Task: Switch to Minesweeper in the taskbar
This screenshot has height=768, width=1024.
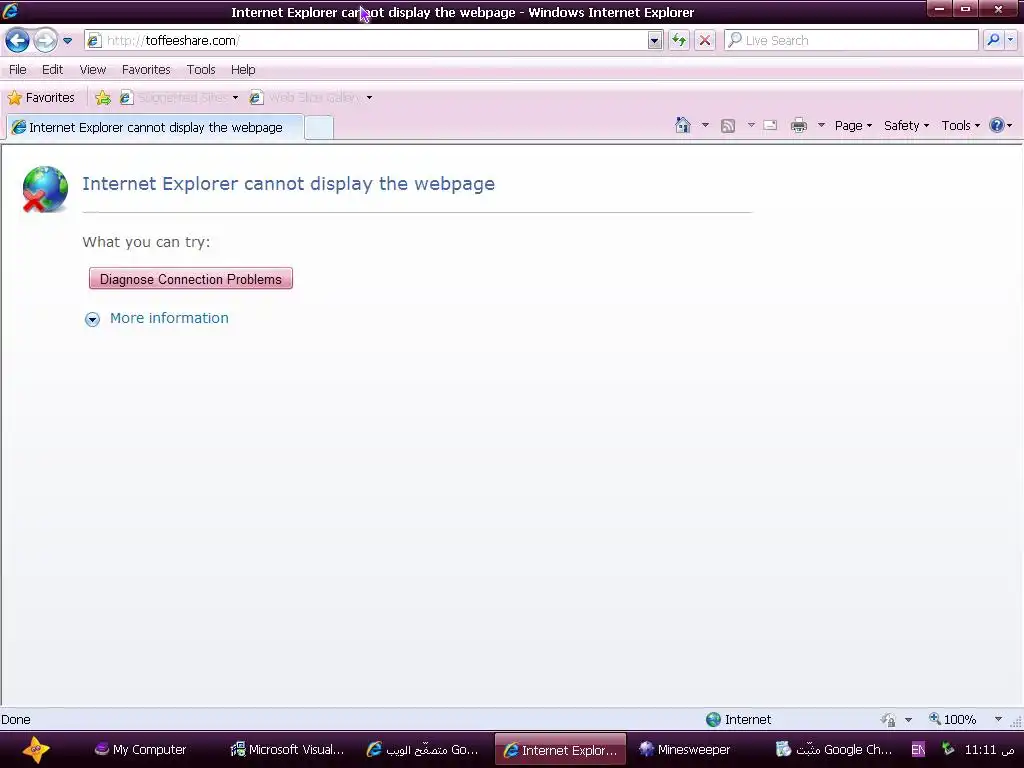Action: click(x=684, y=750)
